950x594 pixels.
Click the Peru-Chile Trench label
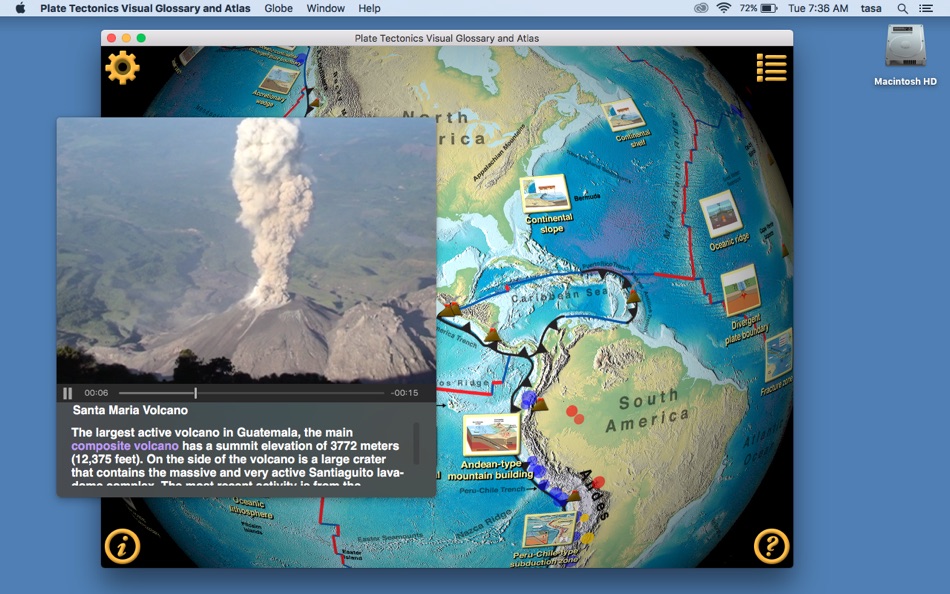click(x=492, y=490)
